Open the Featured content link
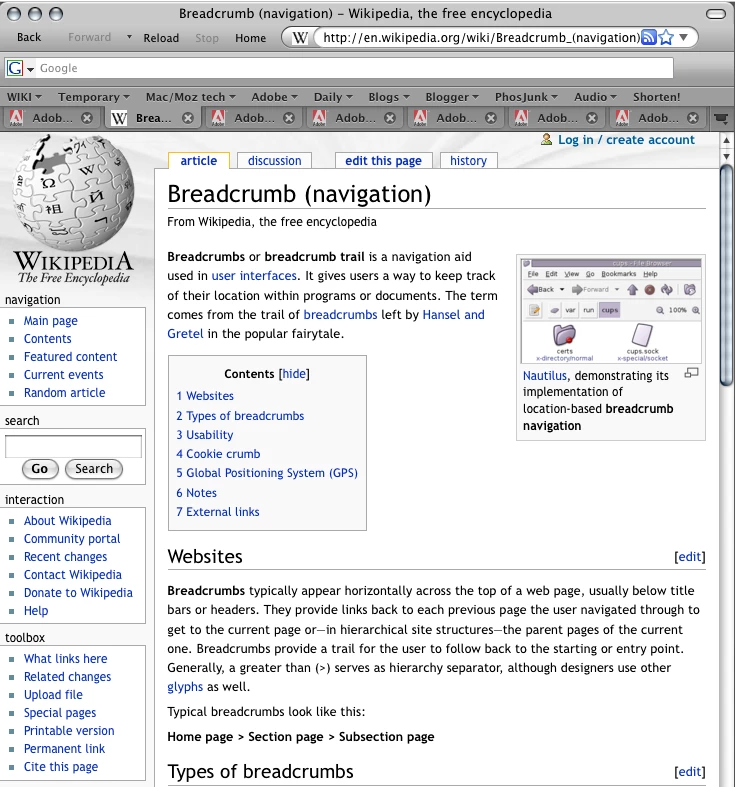 (x=70, y=357)
